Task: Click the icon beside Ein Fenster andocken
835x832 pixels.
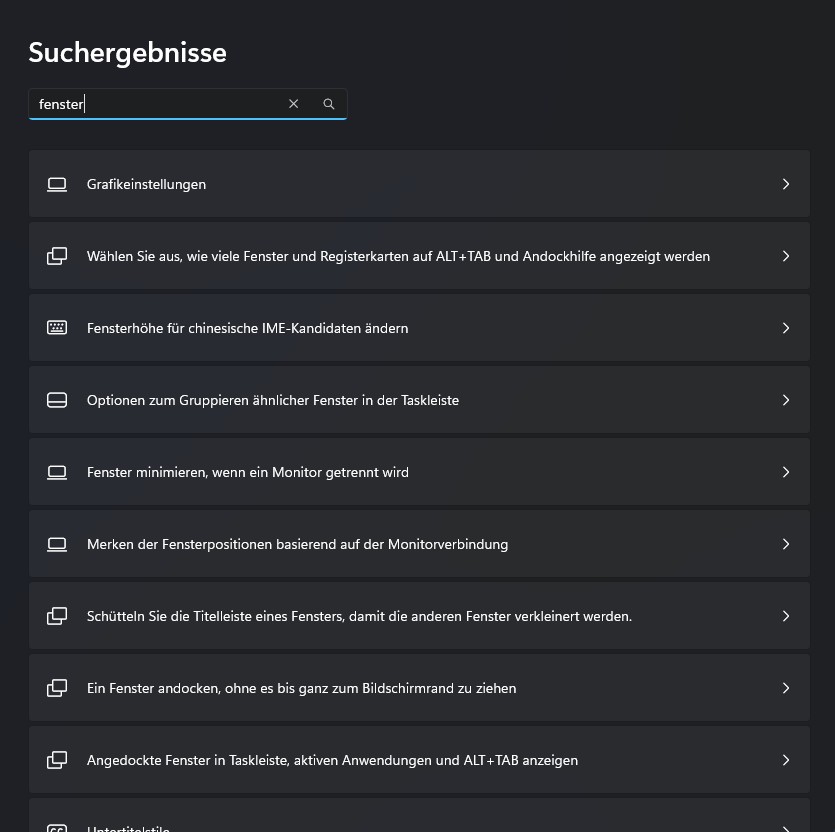Action: [57, 688]
